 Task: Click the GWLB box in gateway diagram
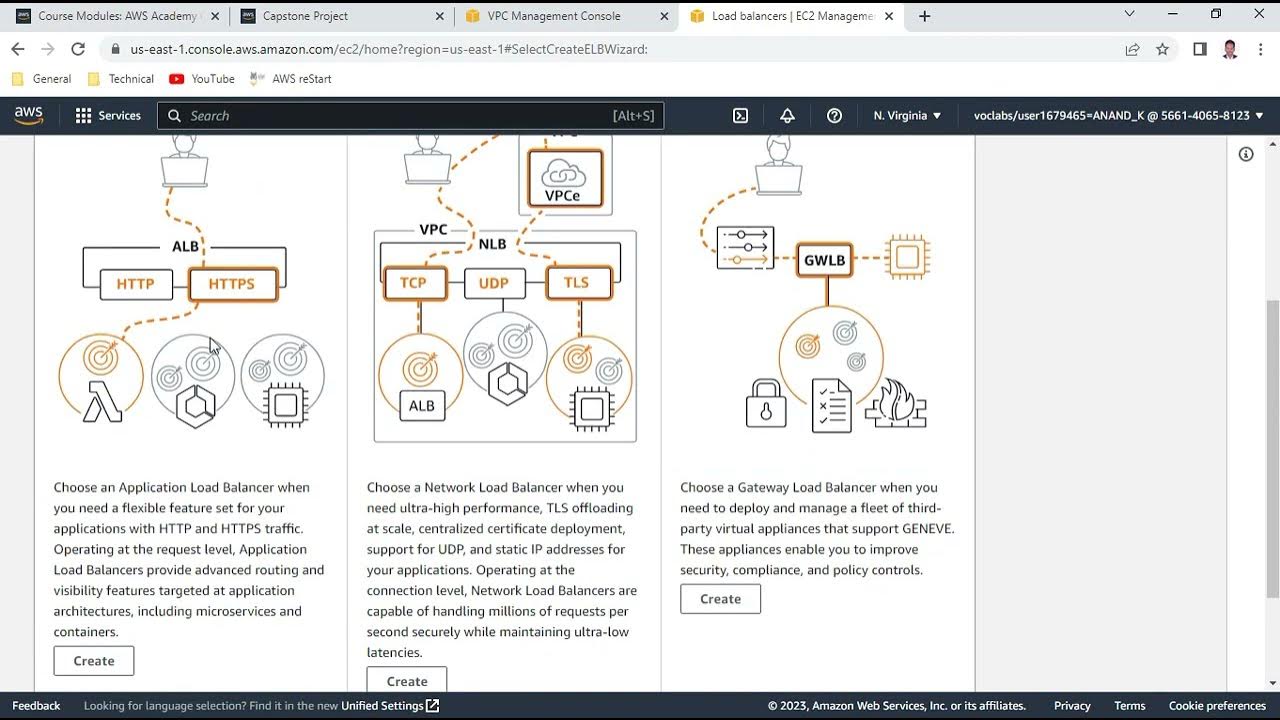[x=825, y=260]
